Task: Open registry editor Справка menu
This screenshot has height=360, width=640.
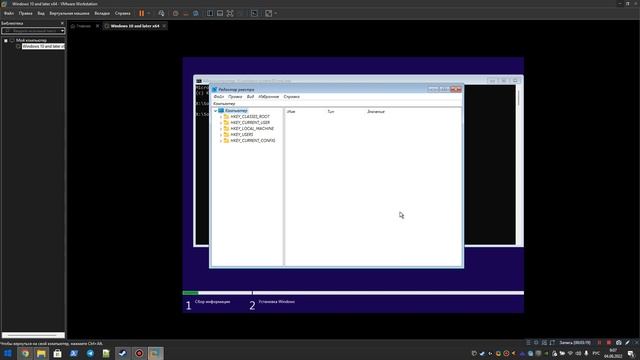Action: point(291,97)
